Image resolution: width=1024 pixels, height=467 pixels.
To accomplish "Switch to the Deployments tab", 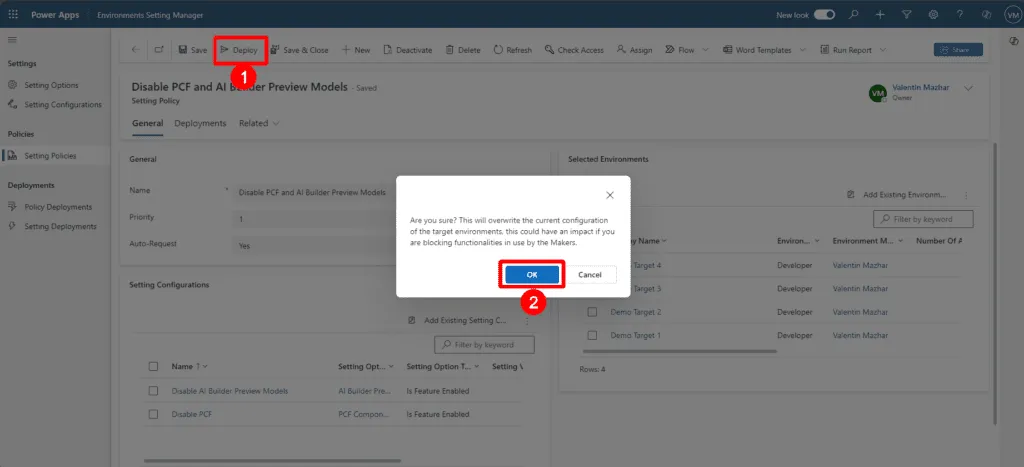I will (200, 123).
